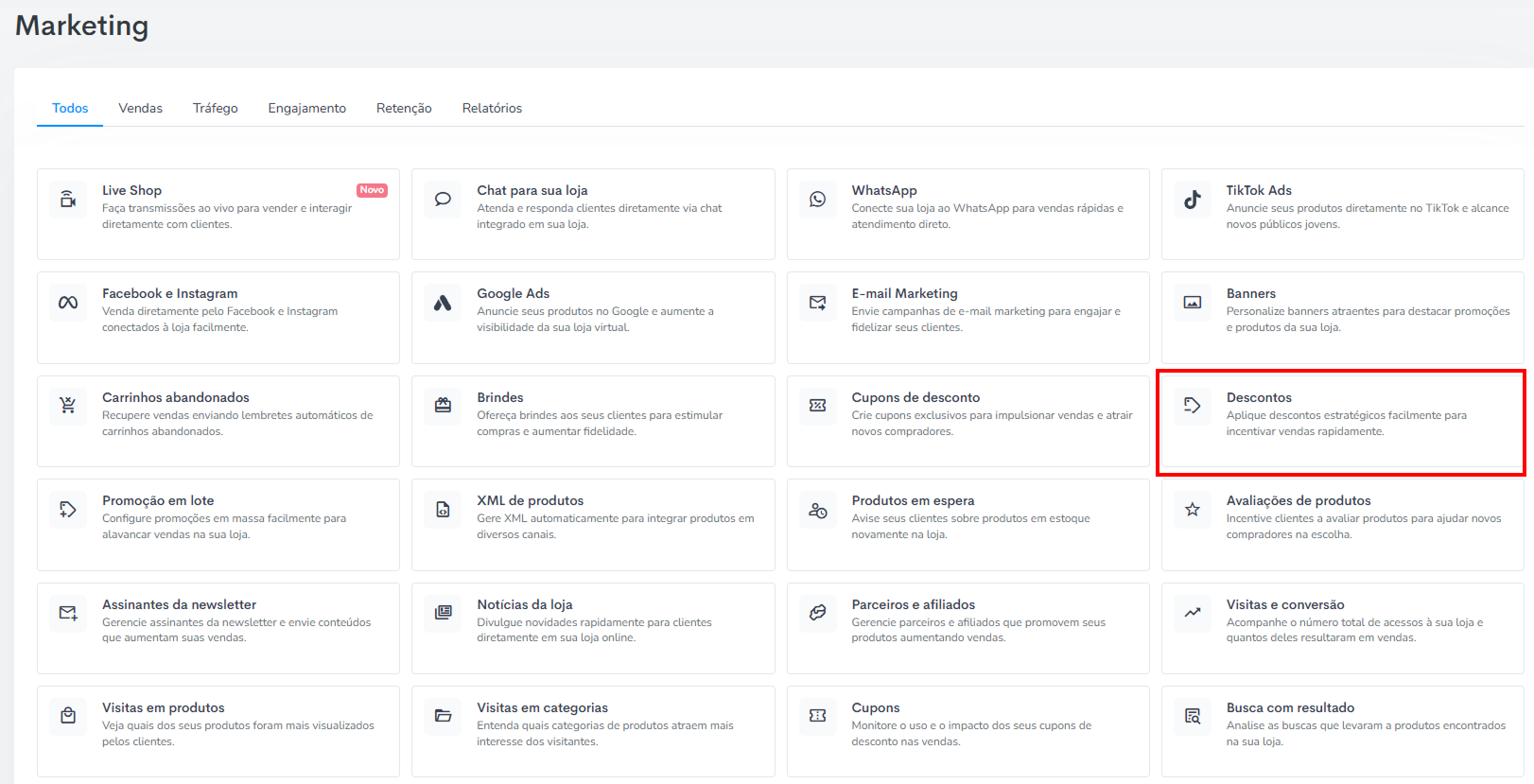Open the XML de produtos title
Screen dimensions: 1534x784
pyautogui.click(x=531, y=500)
